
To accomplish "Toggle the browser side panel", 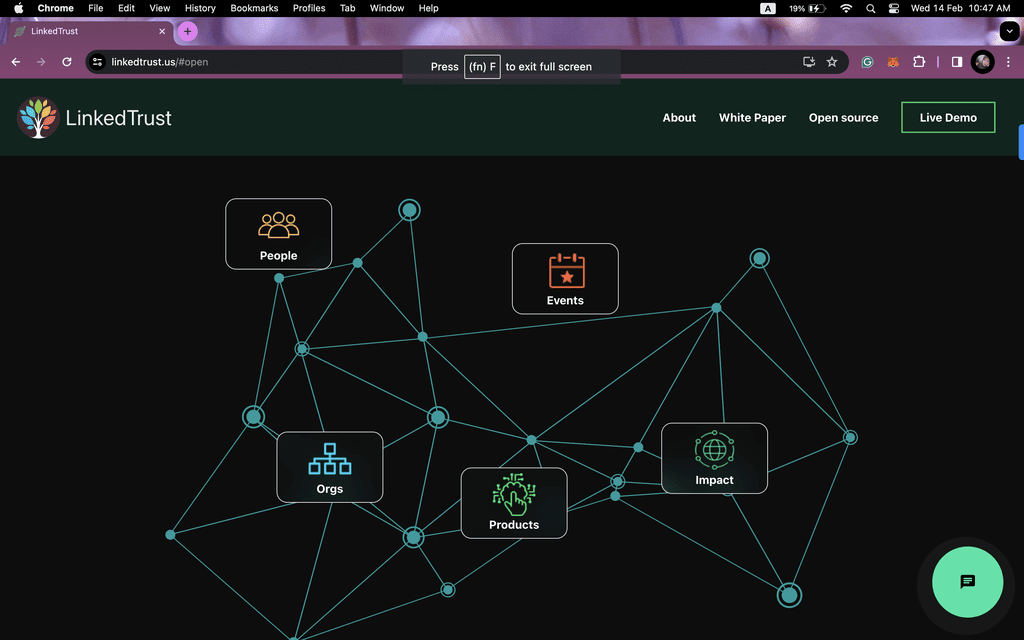I will pos(956,62).
